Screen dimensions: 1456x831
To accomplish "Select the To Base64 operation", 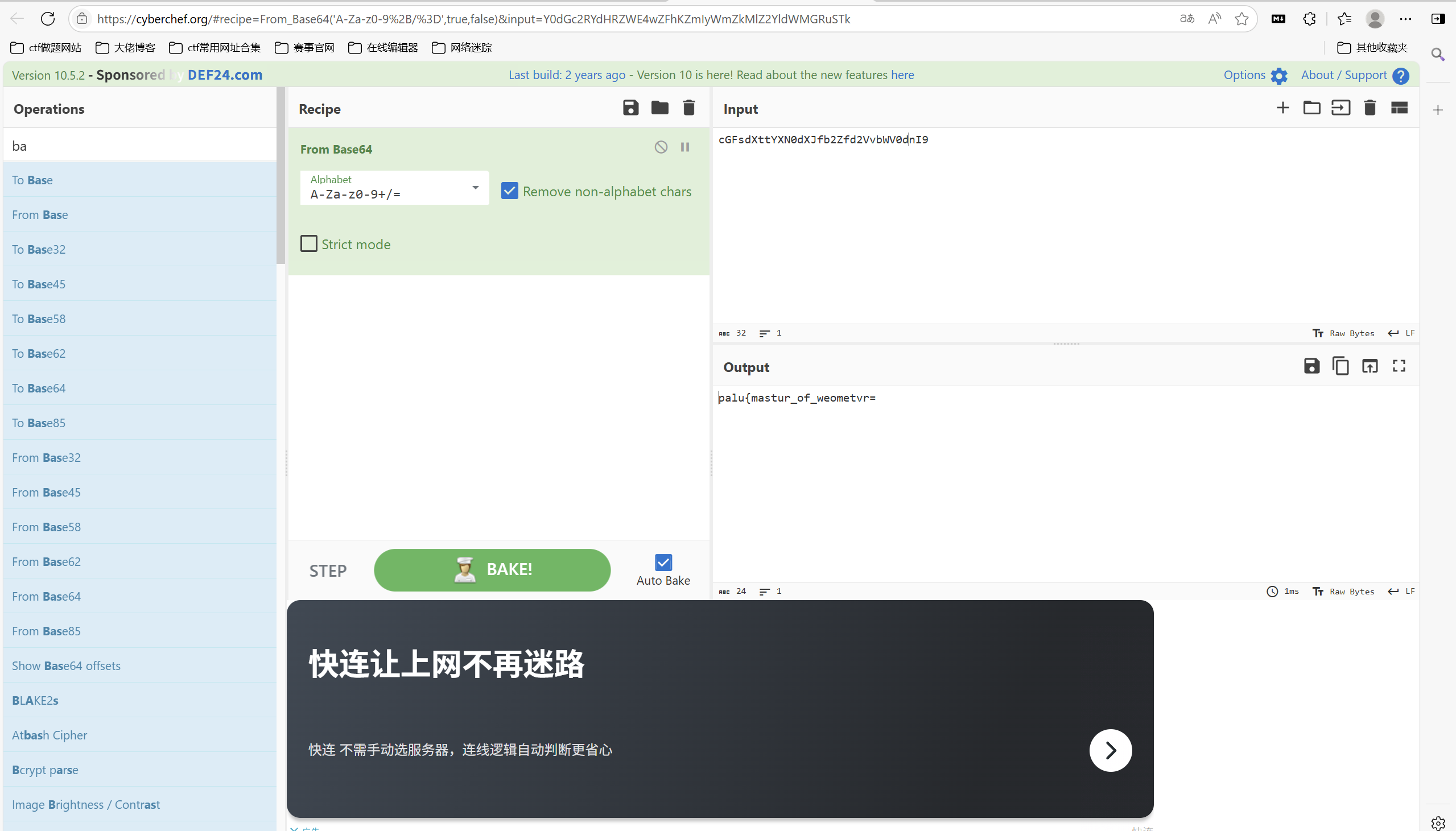I will pos(140,388).
